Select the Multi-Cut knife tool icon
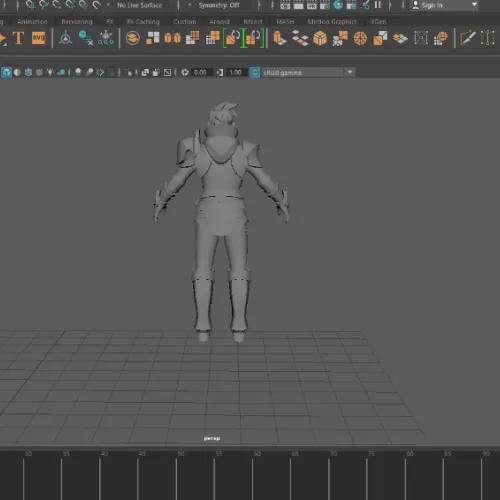The height and width of the screenshot is (500, 500). point(467,38)
